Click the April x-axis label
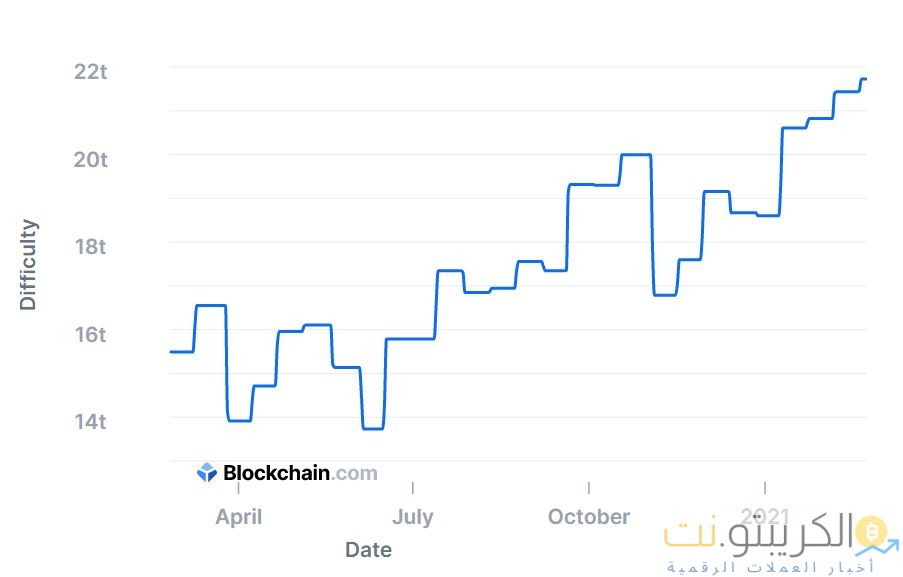 pos(239,517)
